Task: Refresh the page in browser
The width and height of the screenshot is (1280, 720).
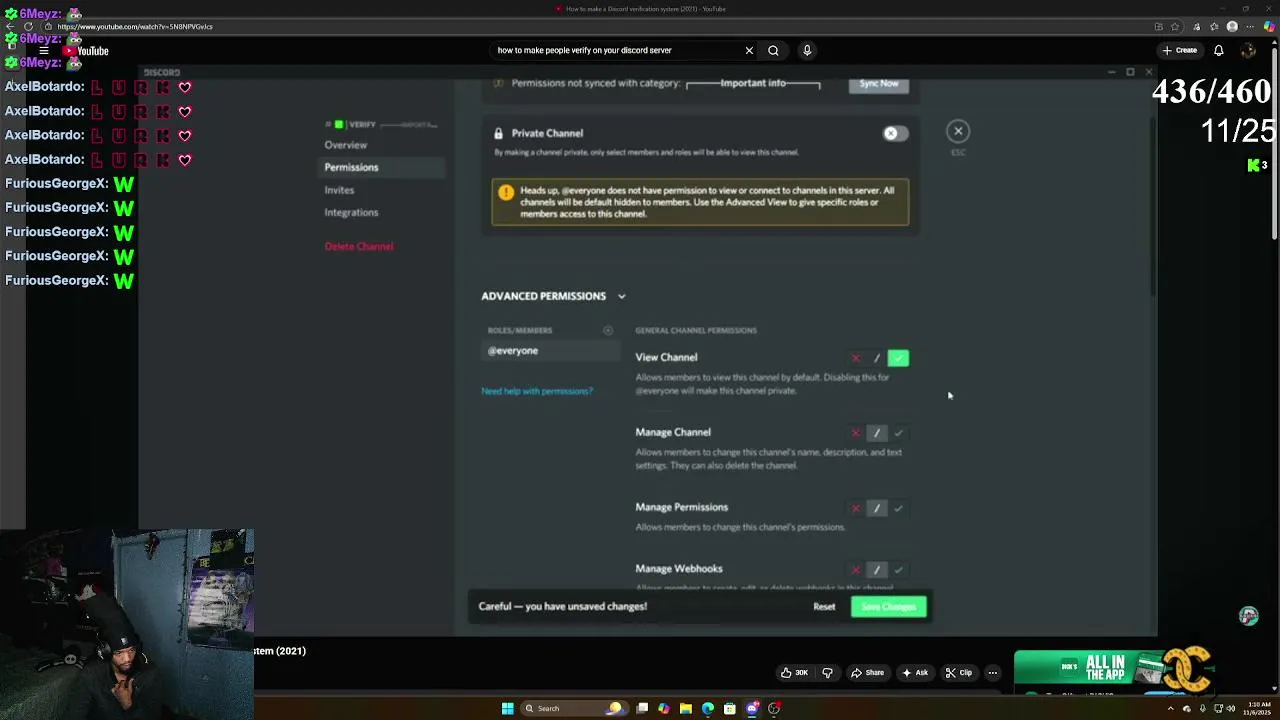Action: (x=28, y=27)
